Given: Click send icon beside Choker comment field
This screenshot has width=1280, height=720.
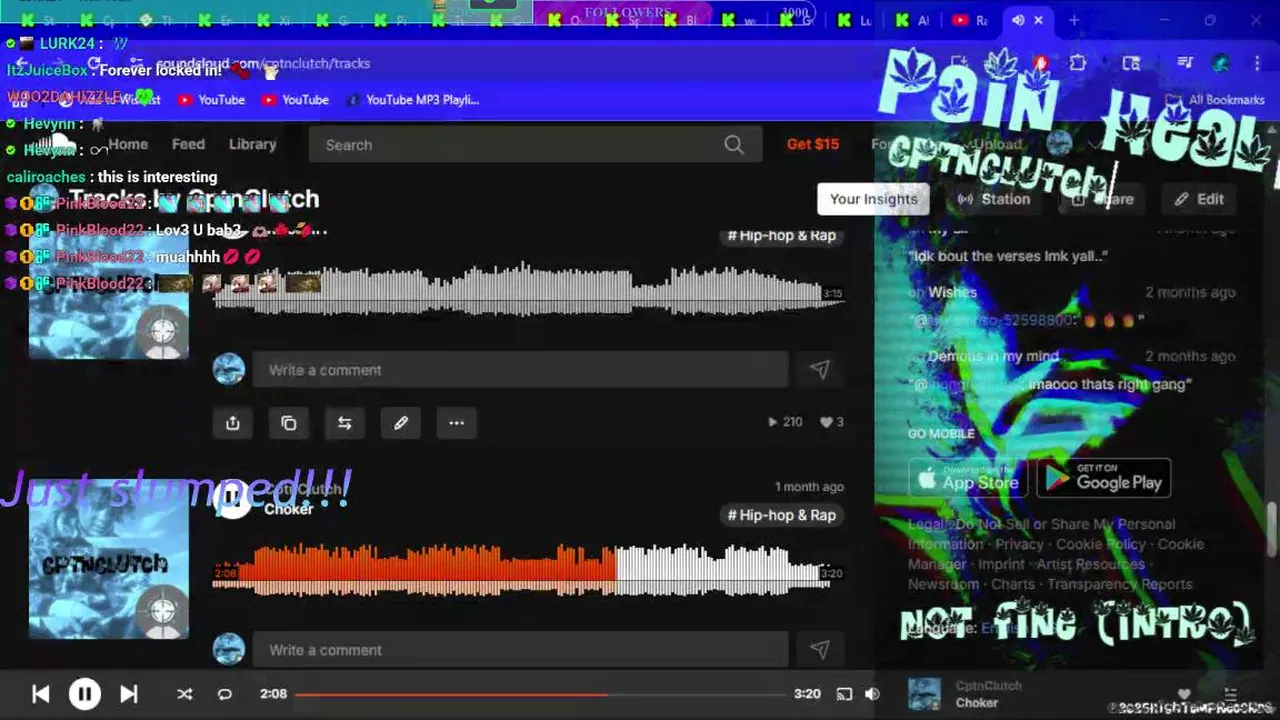Looking at the screenshot, I should click(820, 650).
